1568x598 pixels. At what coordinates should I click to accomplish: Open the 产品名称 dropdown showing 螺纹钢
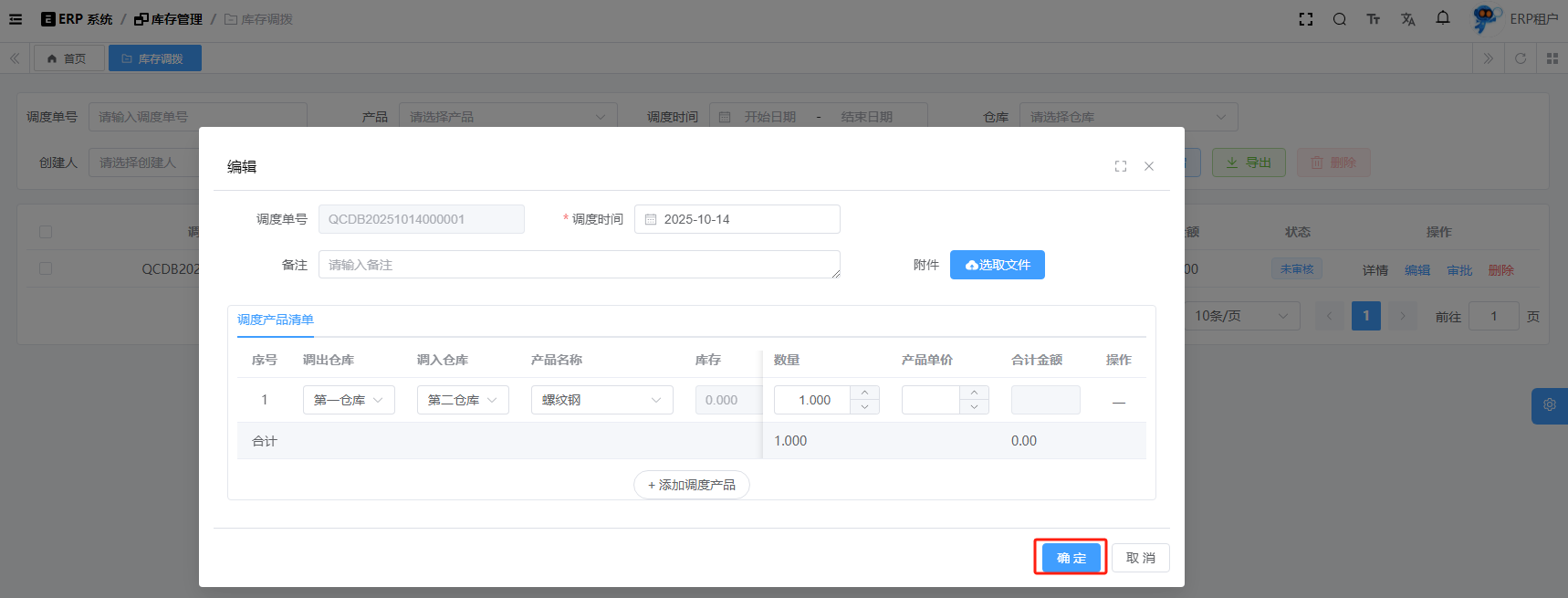601,400
